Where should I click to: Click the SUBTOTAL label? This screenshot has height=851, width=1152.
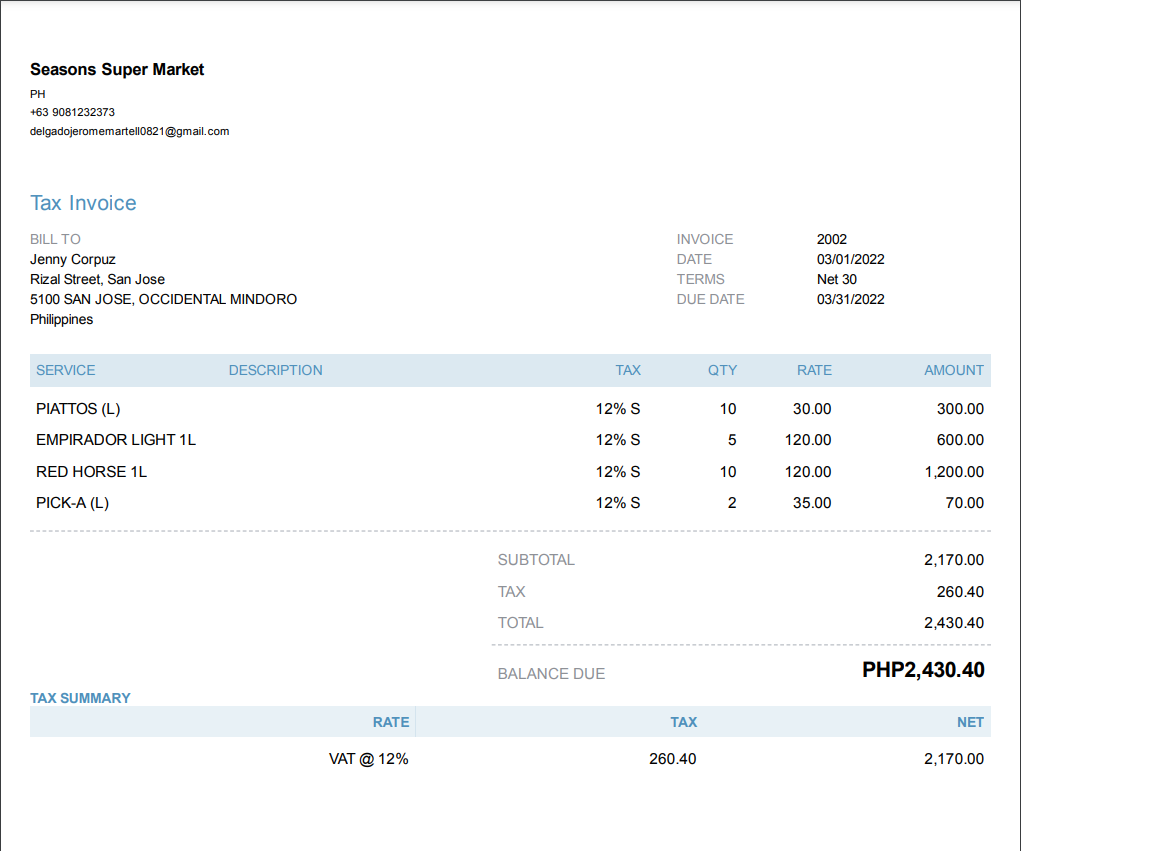(536, 560)
